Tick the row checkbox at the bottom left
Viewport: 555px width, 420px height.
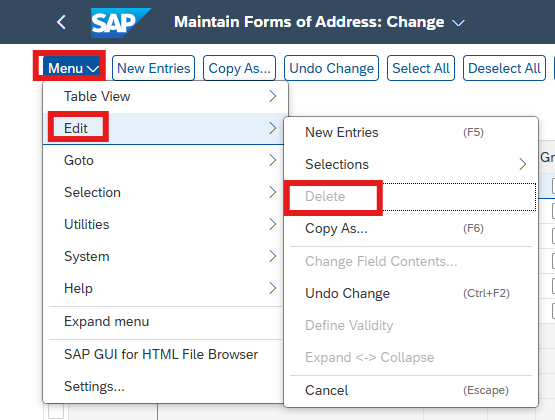56,411
